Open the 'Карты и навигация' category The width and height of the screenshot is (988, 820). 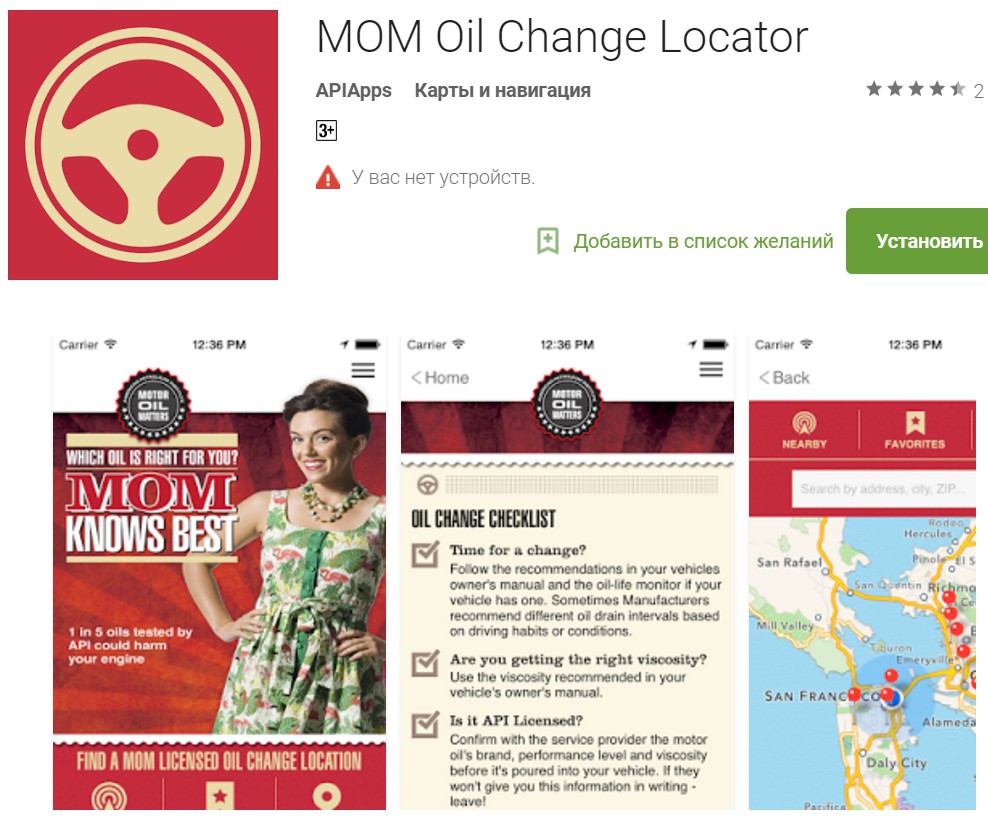502,91
